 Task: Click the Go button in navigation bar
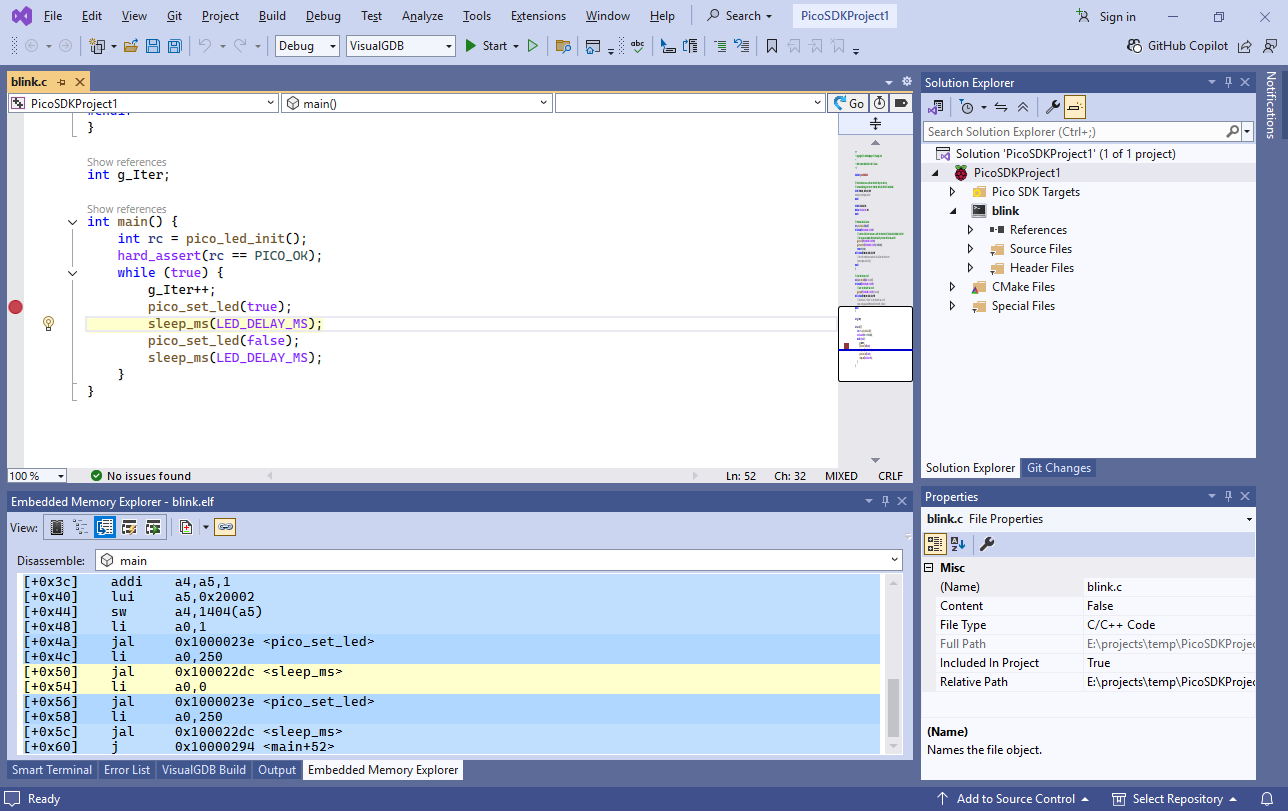tap(848, 103)
